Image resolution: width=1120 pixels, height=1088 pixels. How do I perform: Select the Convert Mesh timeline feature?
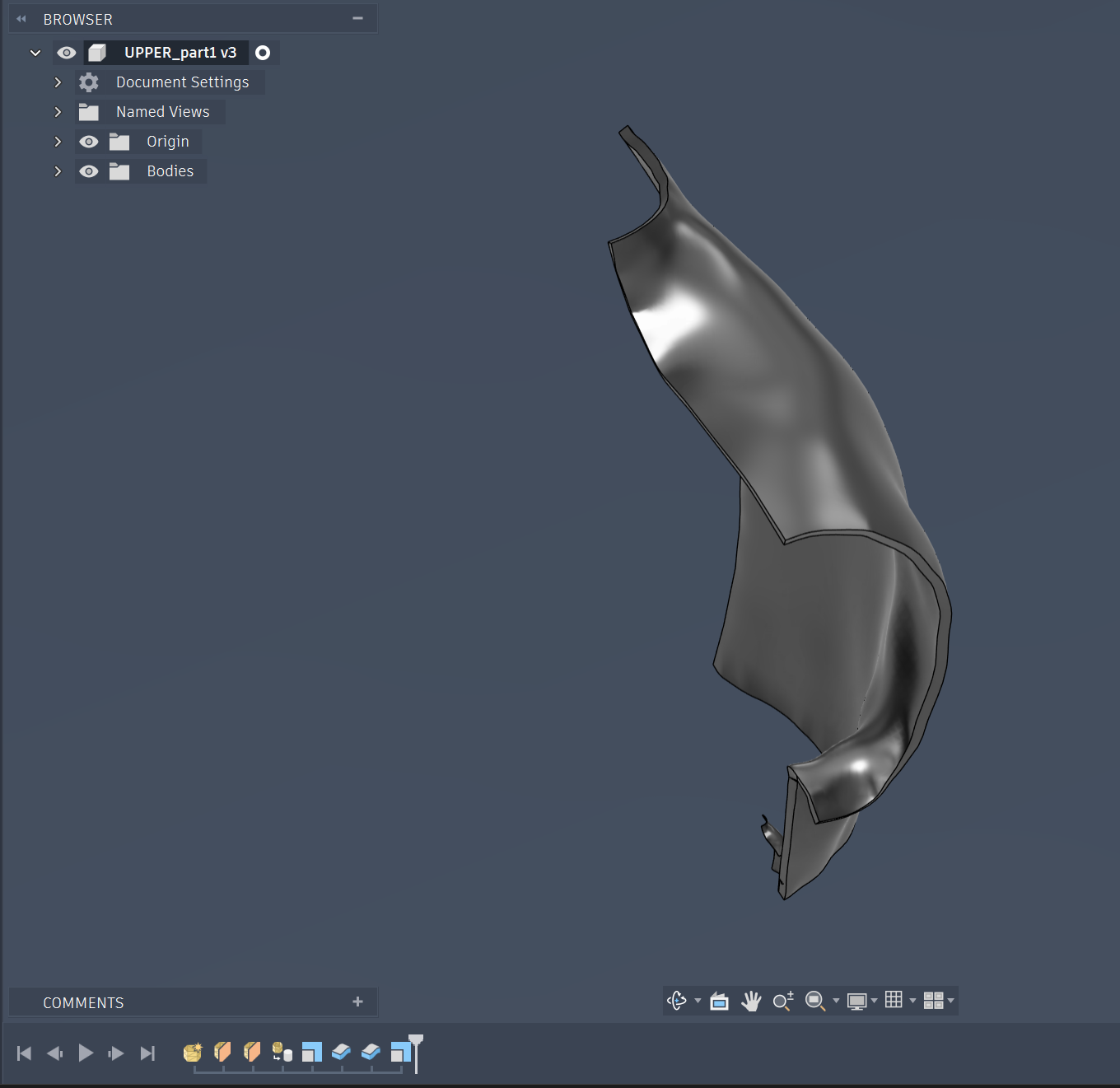click(x=282, y=1052)
